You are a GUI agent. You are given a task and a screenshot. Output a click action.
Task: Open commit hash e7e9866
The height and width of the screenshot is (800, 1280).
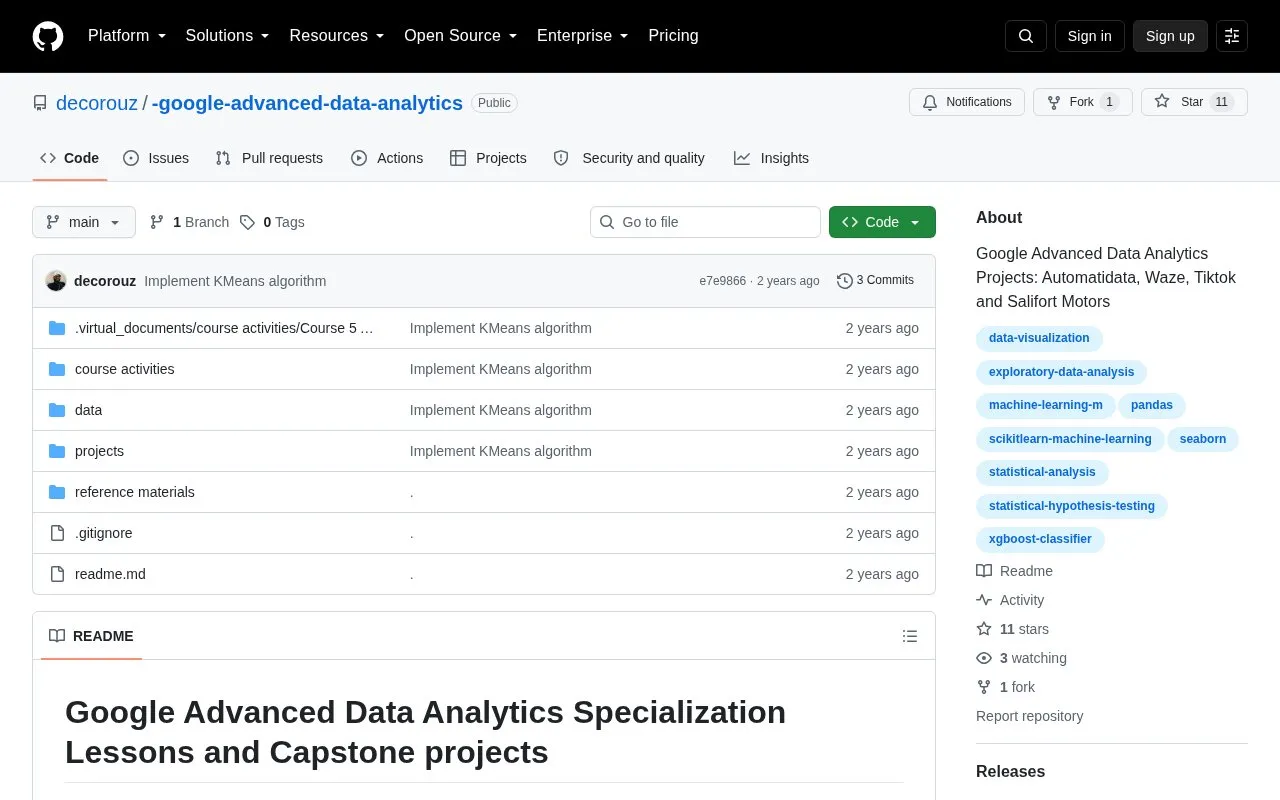click(x=722, y=281)
